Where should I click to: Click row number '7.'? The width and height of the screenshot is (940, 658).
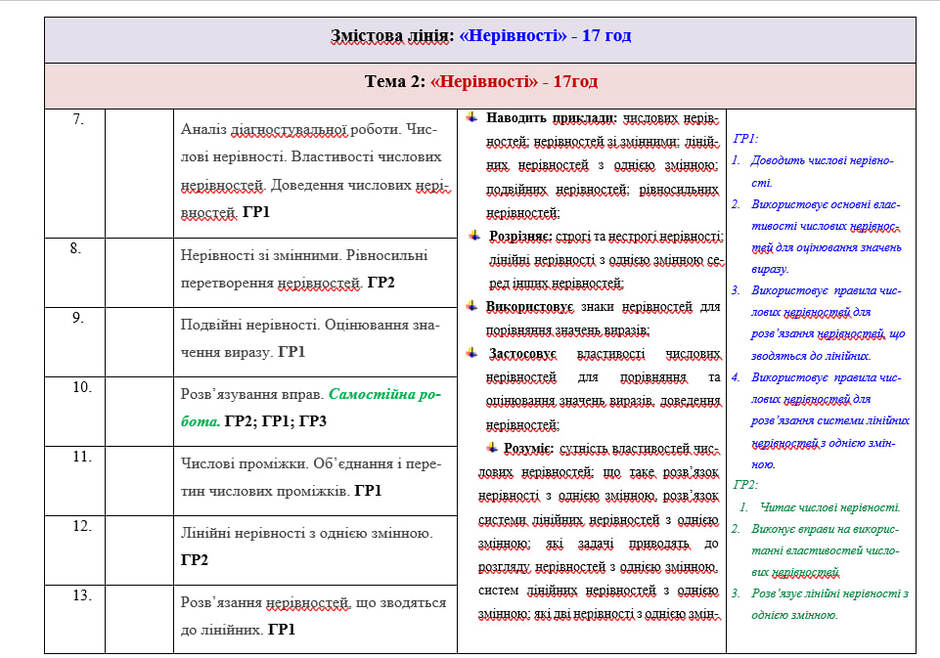(x=78, y=120)
